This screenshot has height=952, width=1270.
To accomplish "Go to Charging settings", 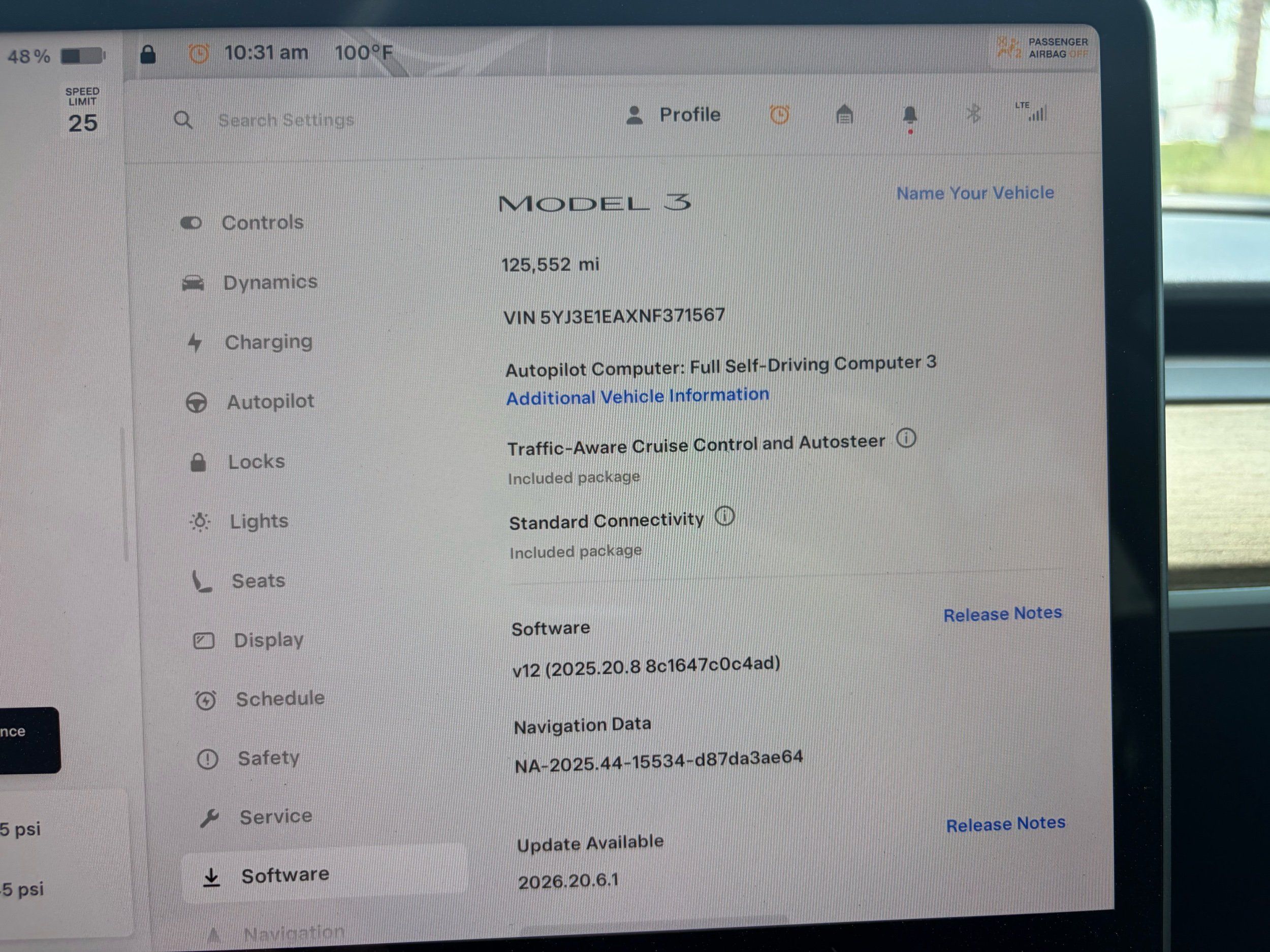I will click(x=268, y=342).
